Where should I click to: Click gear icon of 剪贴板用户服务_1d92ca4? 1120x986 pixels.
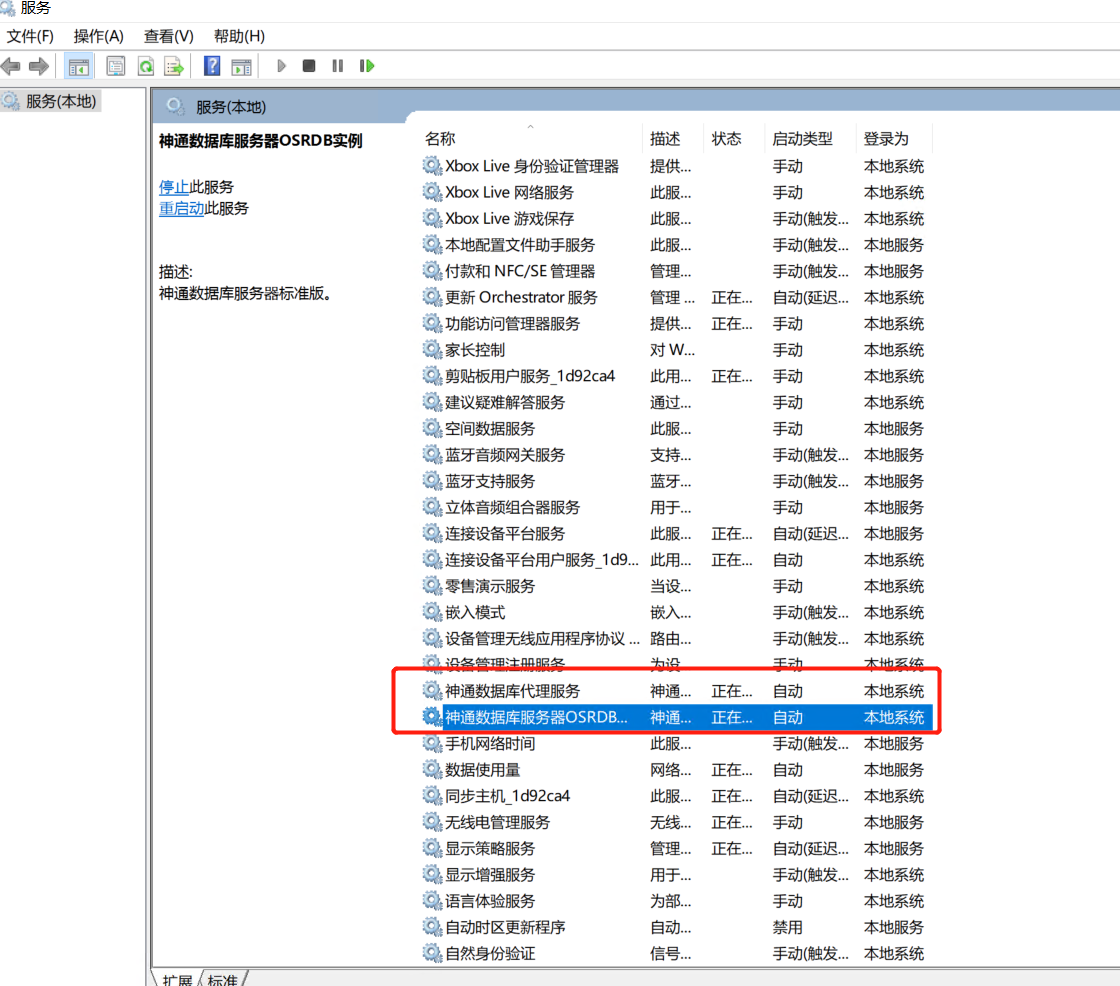pos(431,375)
